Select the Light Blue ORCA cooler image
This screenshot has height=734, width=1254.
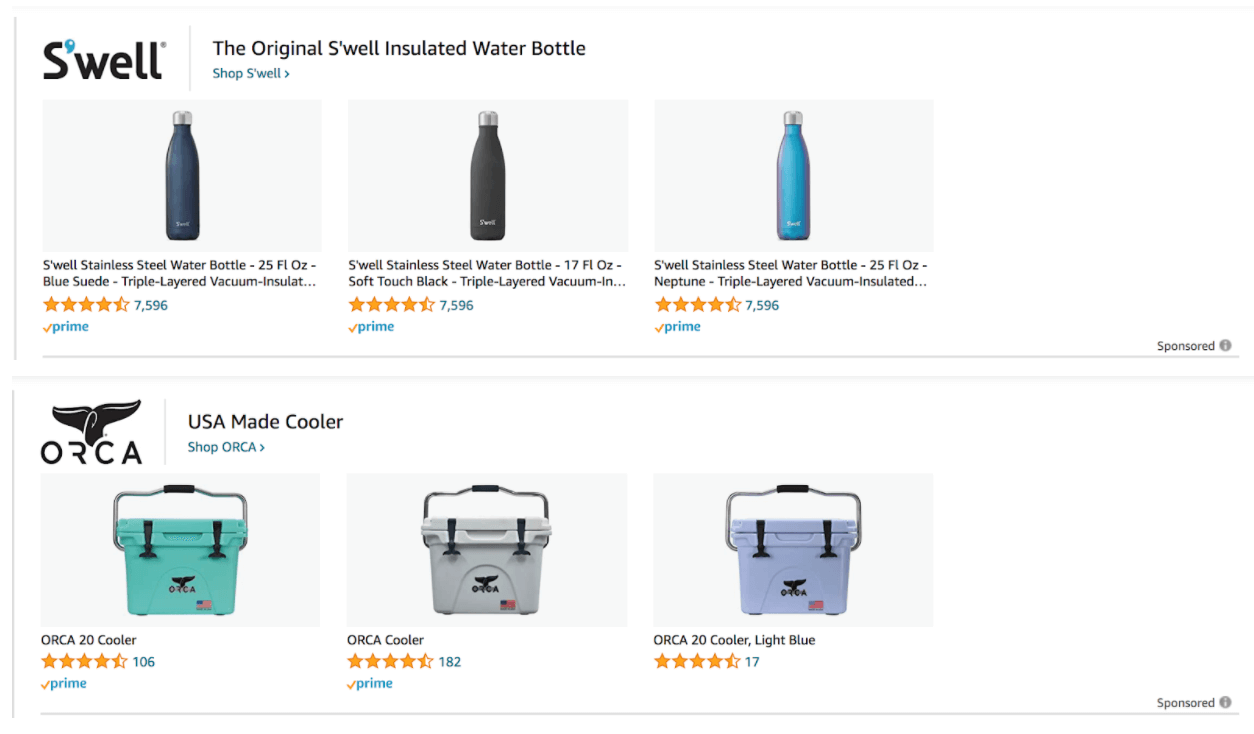coord(792,550)
